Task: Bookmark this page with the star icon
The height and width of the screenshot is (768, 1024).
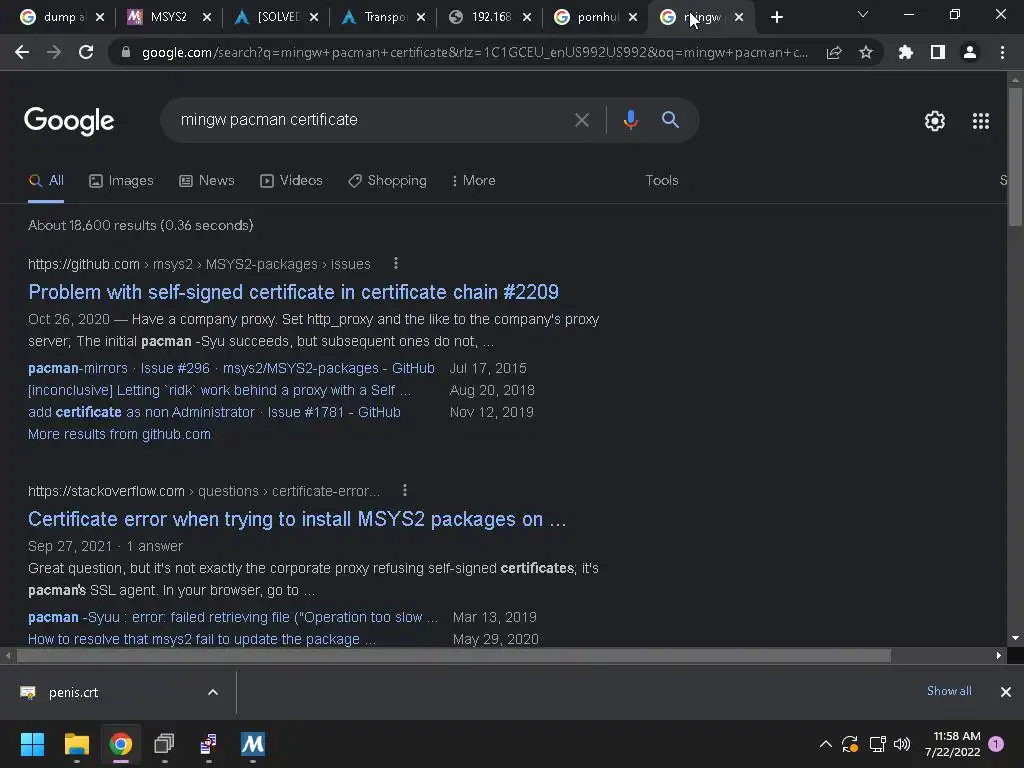Action: [x=866, y=52]
